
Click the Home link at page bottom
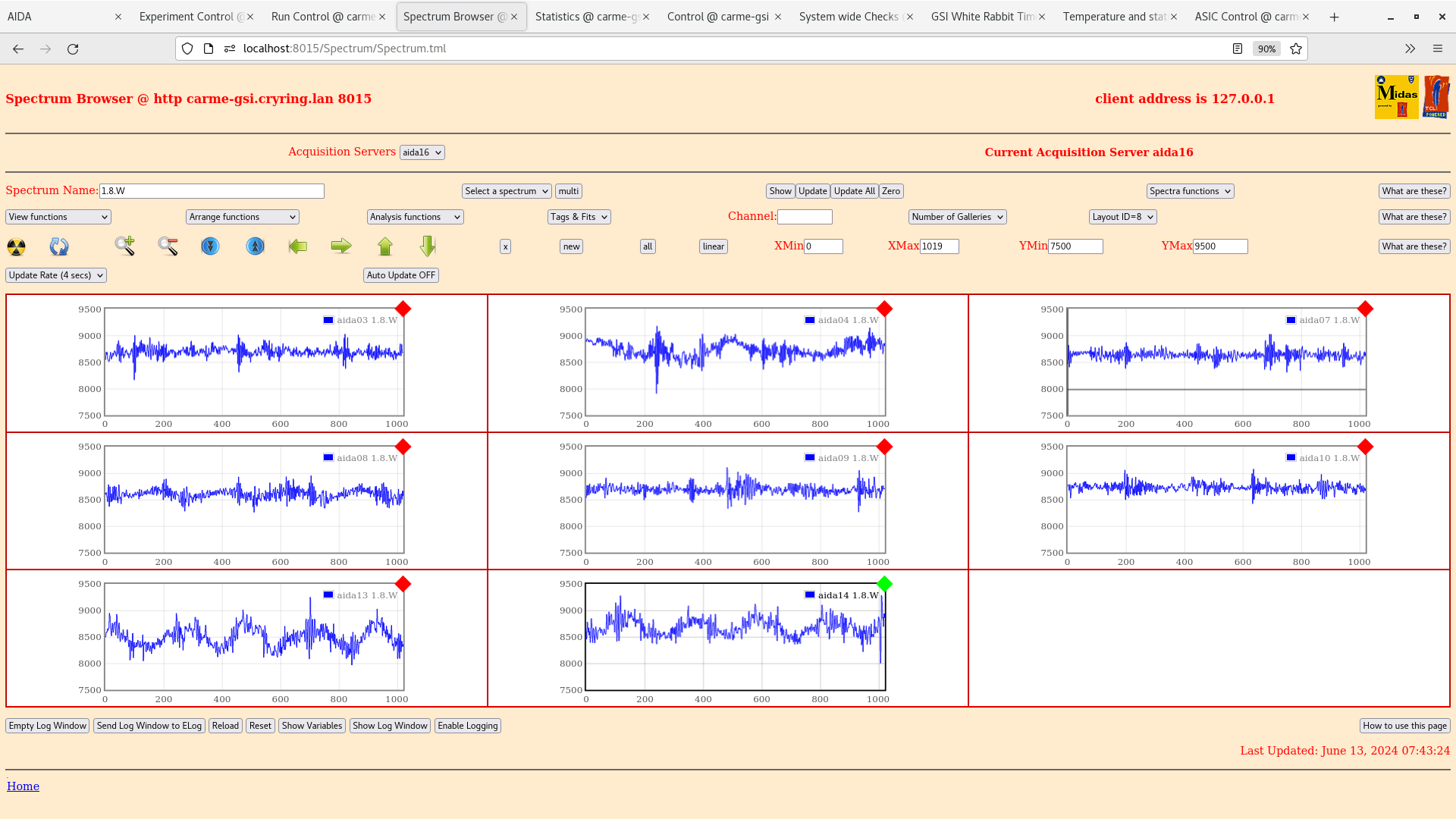pyautogui.click(x=23, y=786)
